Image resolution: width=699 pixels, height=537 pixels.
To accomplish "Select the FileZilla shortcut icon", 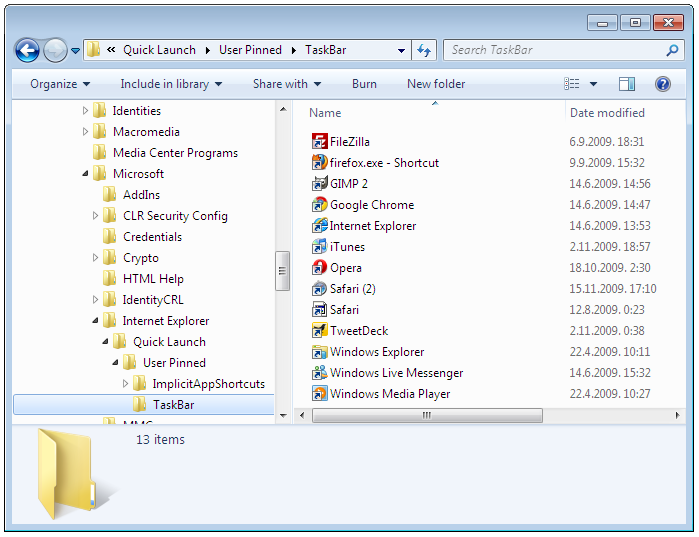I will pos(319,141).
